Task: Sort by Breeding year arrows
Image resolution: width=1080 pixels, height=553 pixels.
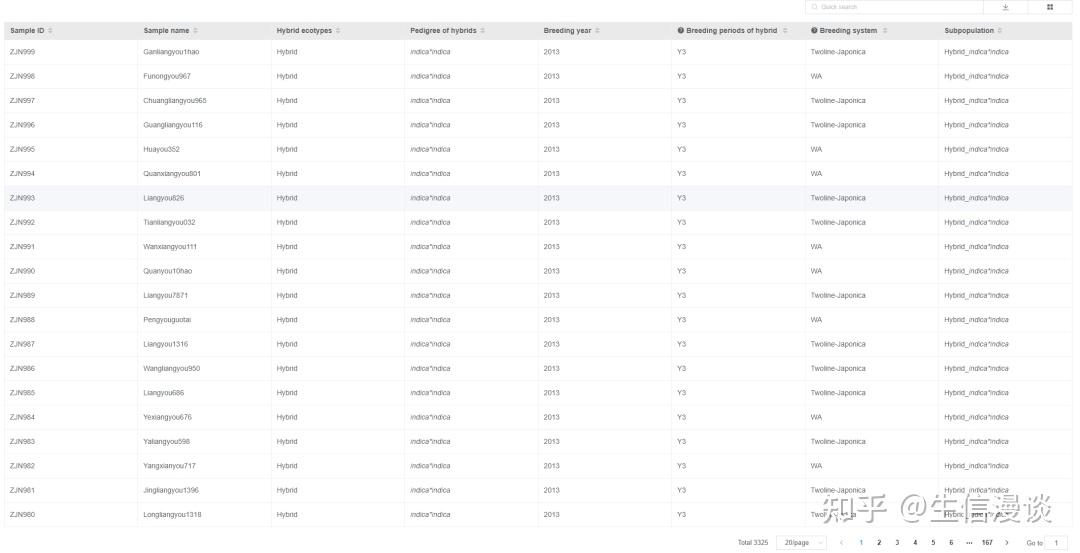Action: 597,31
